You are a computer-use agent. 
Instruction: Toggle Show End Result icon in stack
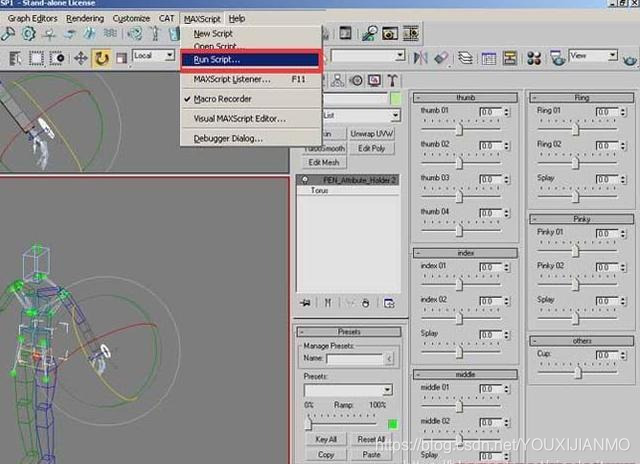328,303
